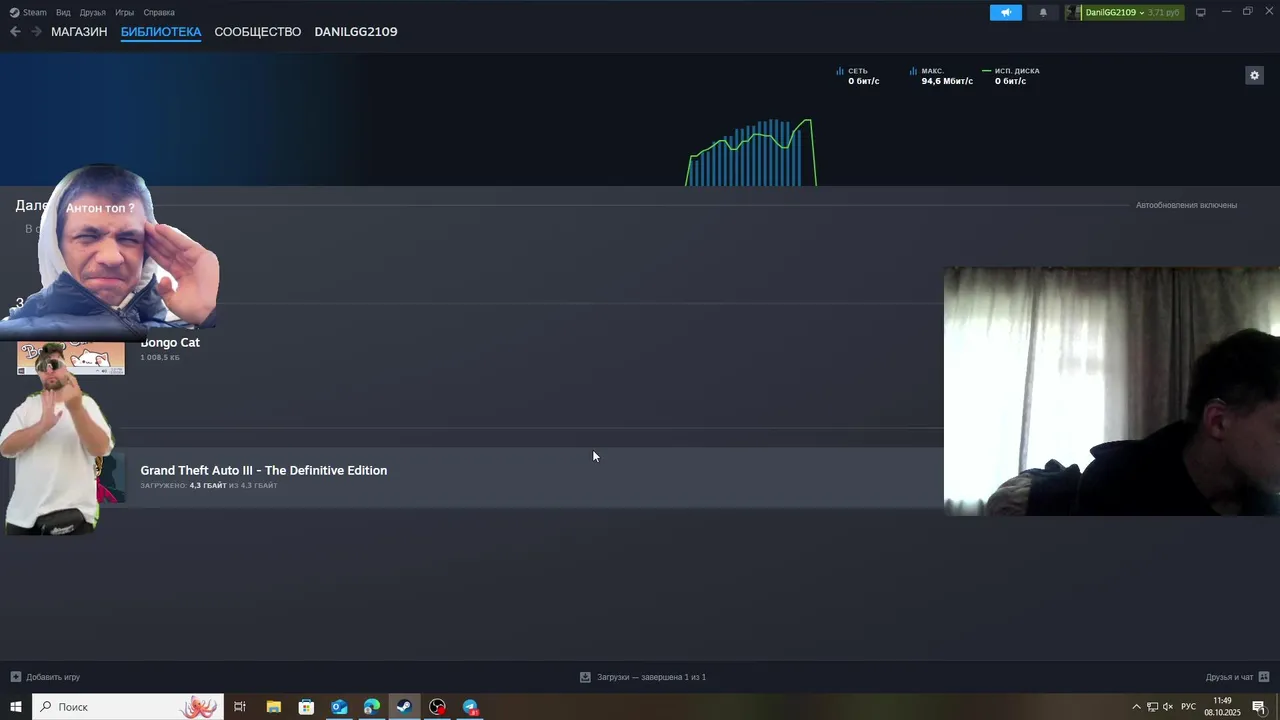Switch to Big Picture mode icon
The width and height of the screenshot is (1280, 720).
coord(1201,12)
